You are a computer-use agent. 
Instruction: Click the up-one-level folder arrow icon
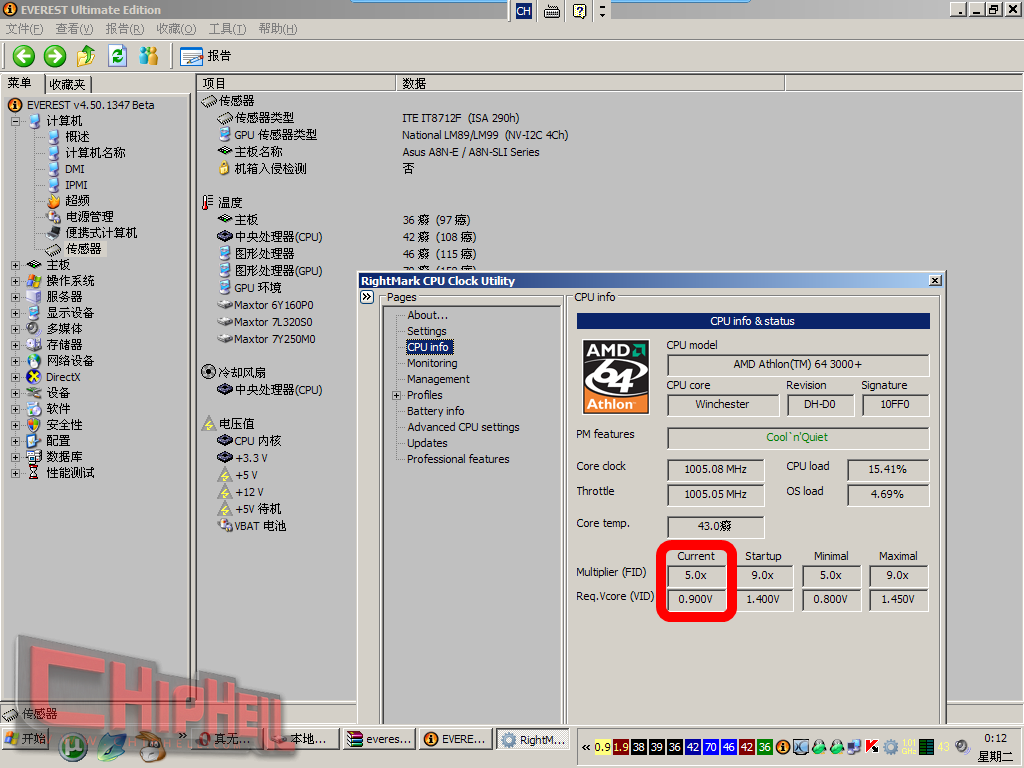(x=86, y=56)
